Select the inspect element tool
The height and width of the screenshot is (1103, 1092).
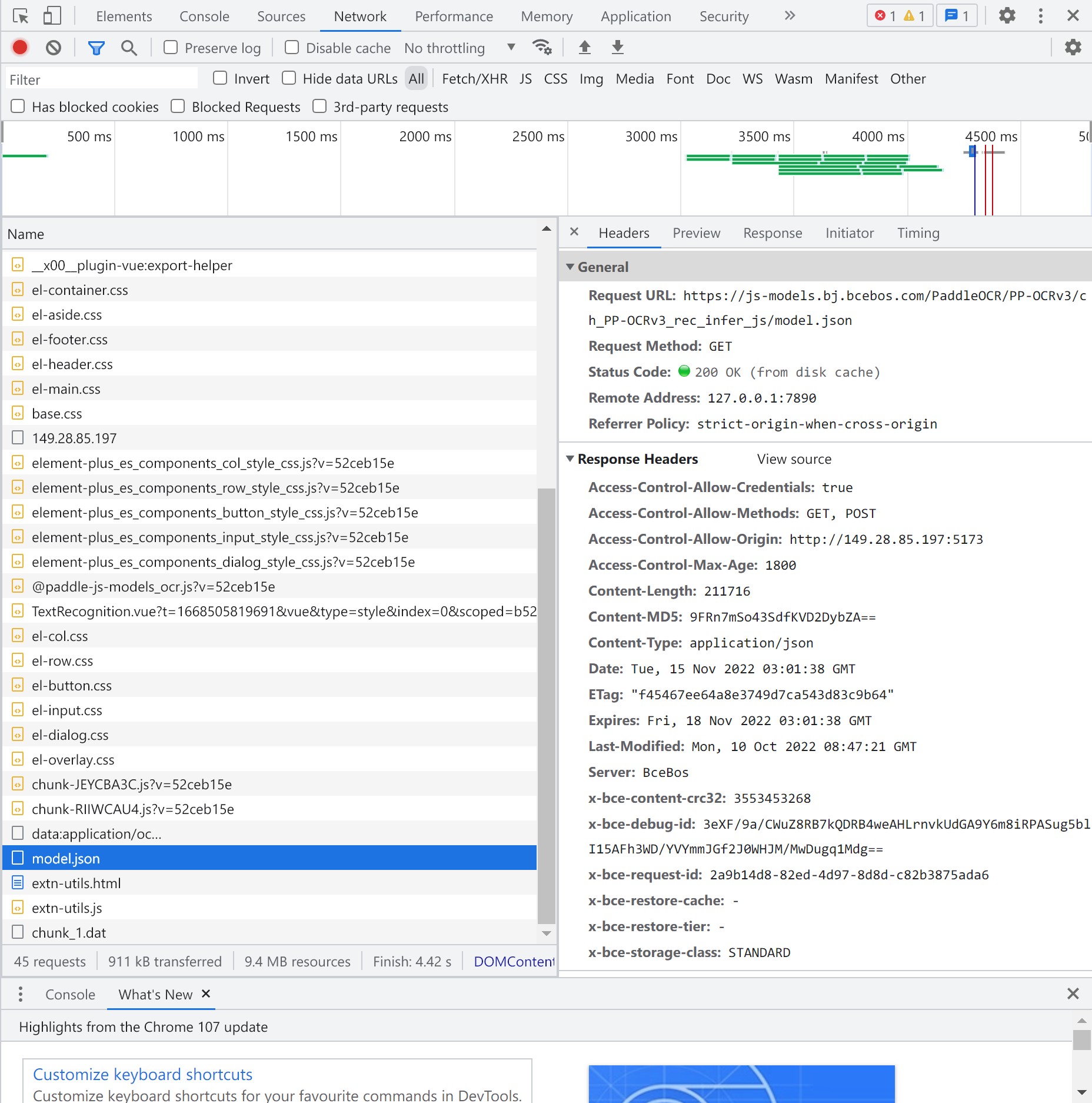point(21,15)
